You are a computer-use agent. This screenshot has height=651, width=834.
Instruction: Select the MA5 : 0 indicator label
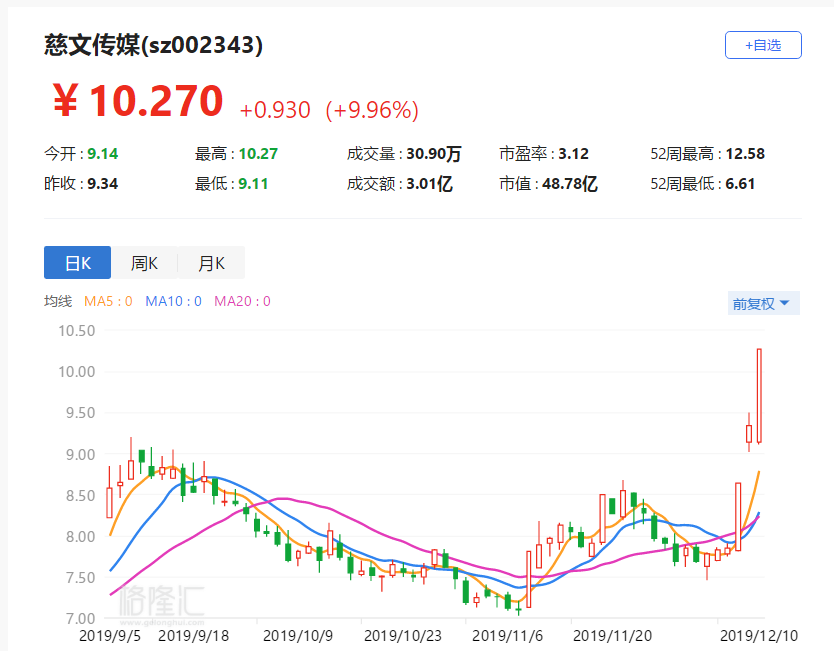pos(108,302)
